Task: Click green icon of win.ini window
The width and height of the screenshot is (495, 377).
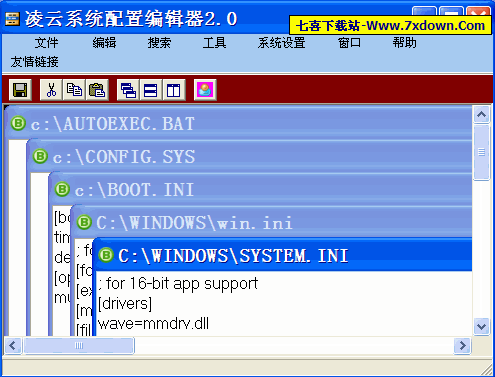Action: point(84,222)
